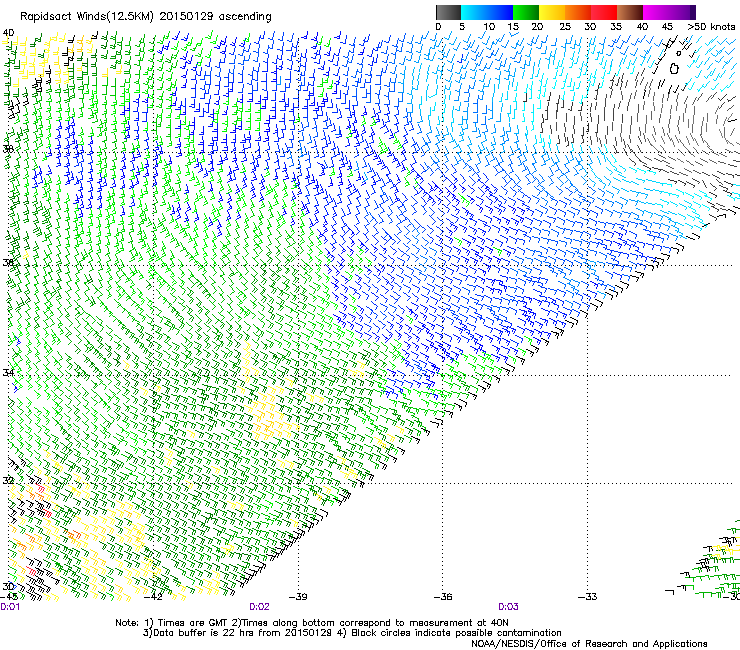
Task: Click the gray 0-5 knots legend swatch
Action: (x=448, y=12)
